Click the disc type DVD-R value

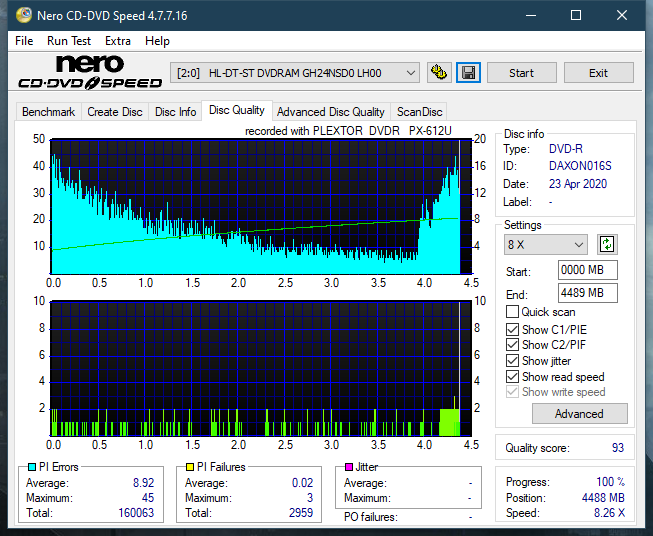coord(566,149)
